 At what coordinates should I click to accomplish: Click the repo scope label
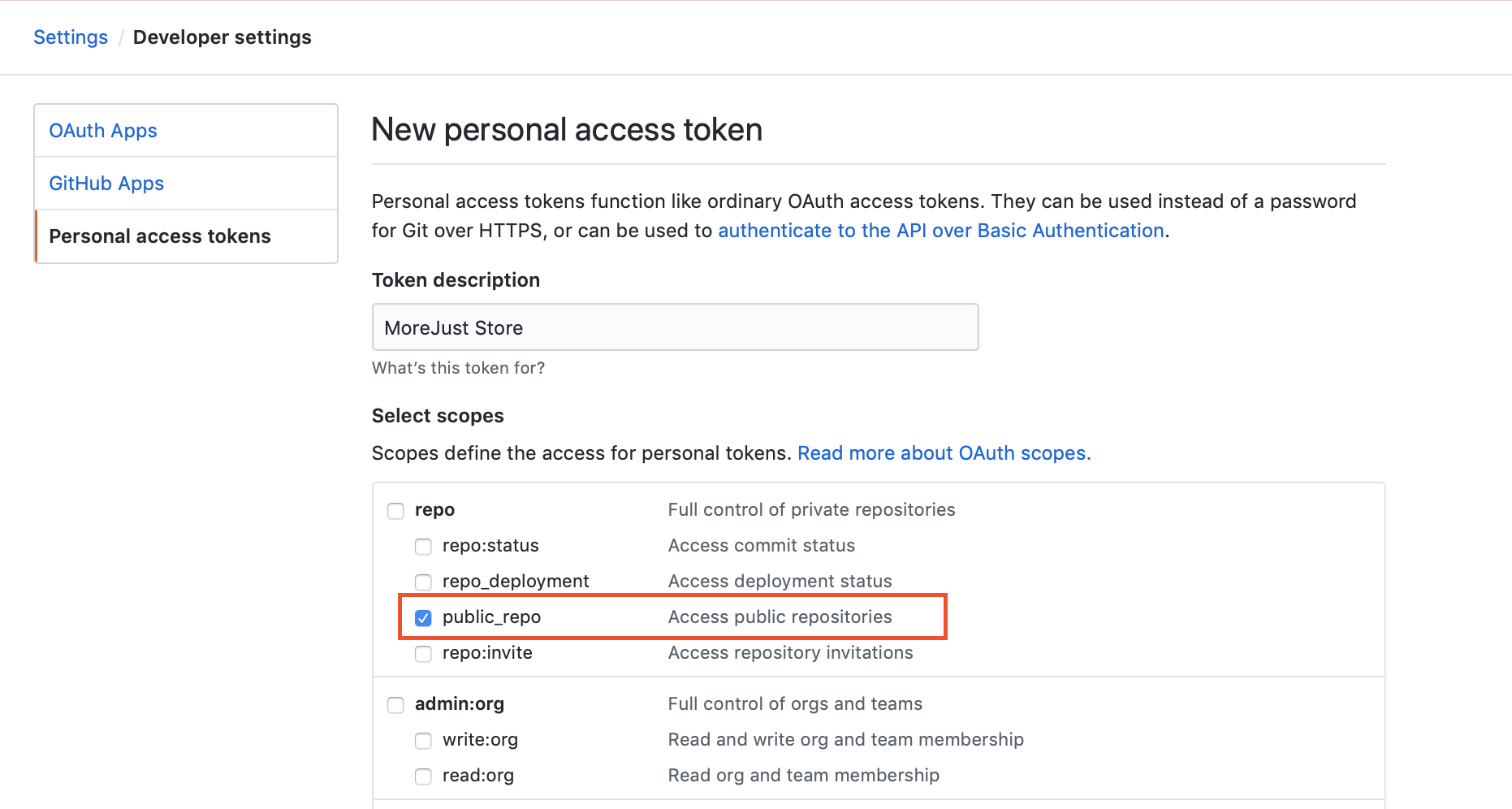(434, 510)
